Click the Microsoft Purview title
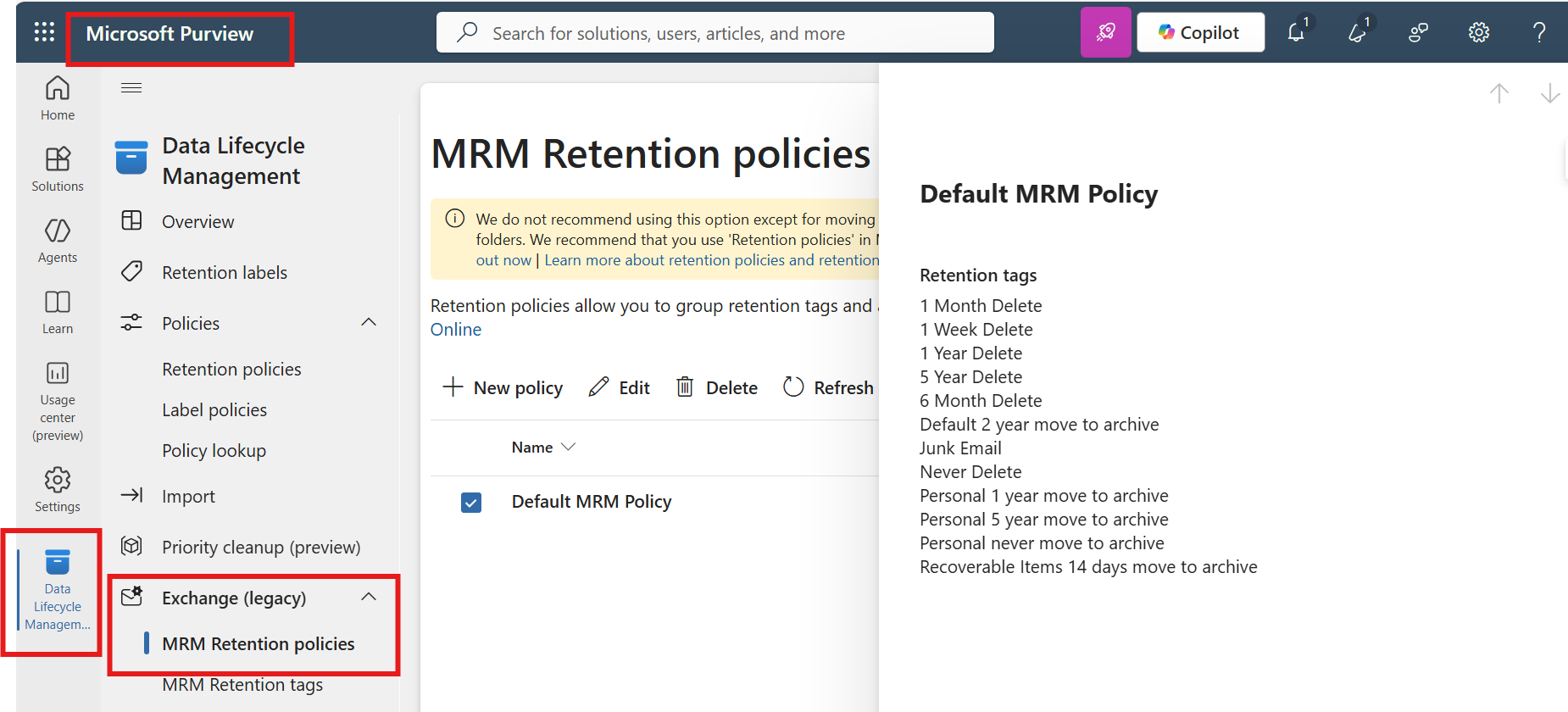Screen dimensions: 1568x712 click(x=170, y=34)
